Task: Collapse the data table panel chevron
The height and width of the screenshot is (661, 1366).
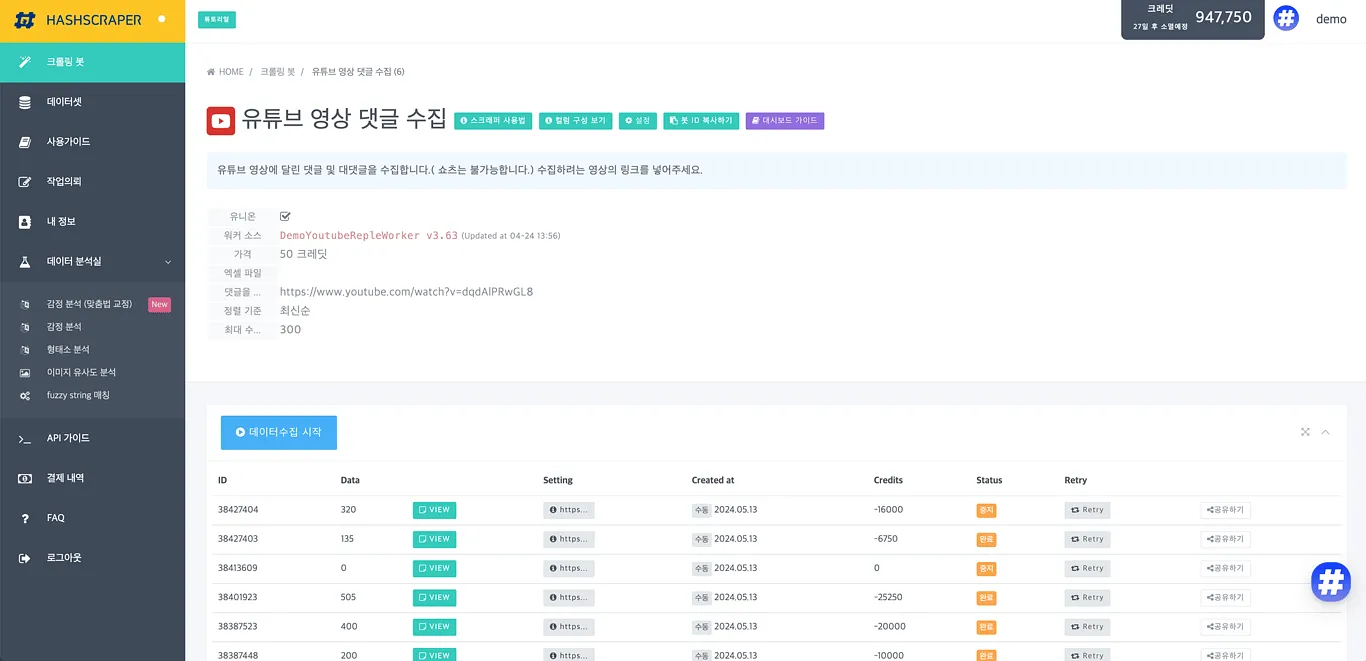Action: (1325, 432)
